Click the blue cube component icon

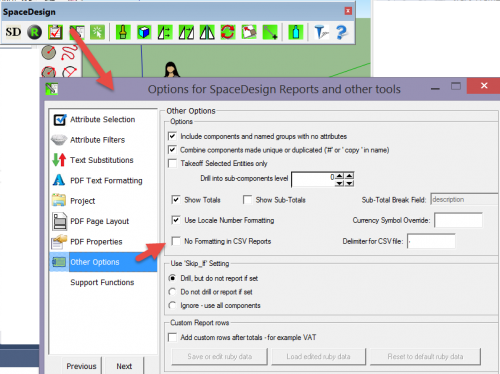point(144,32)
